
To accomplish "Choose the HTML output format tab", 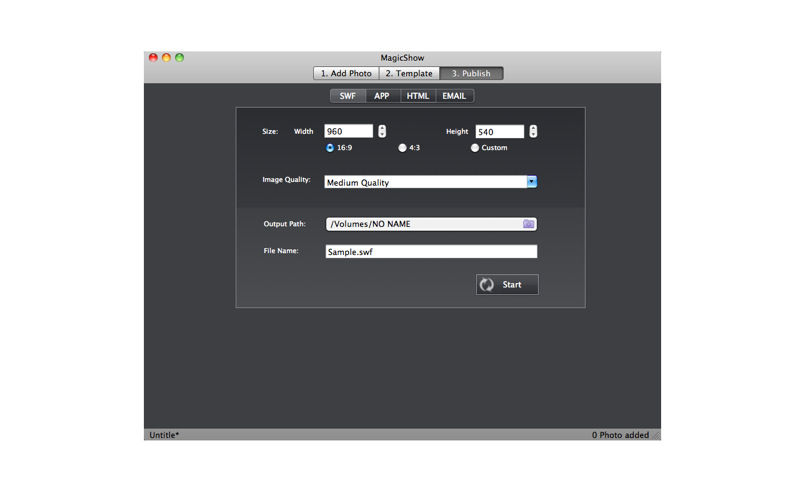I will 418,96.
